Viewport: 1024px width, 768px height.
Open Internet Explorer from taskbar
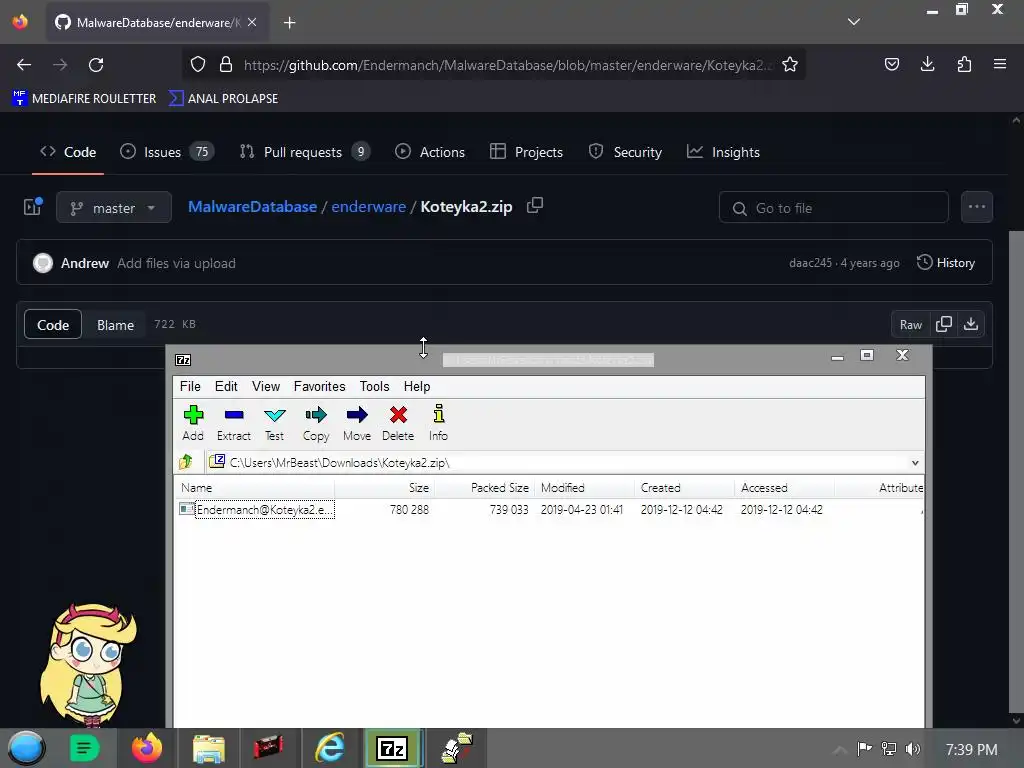pyautogui.click(x=330, y=748)
